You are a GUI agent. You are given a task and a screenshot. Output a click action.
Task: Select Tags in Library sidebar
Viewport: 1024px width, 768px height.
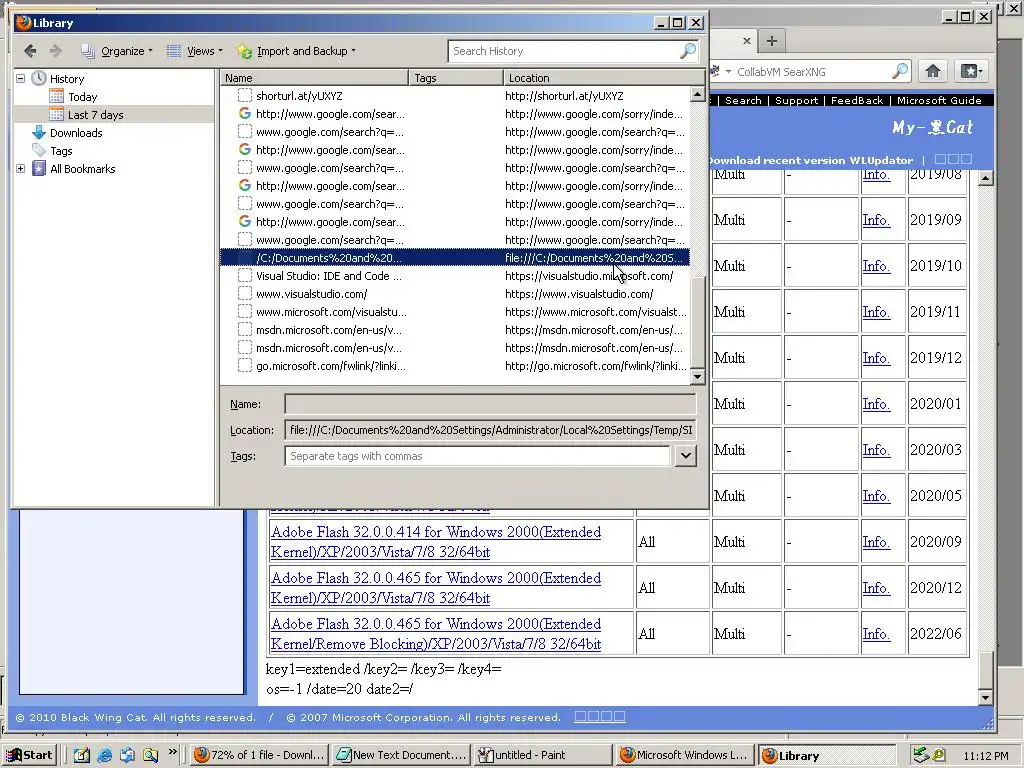pyautogui.click(x=61, y=151)
